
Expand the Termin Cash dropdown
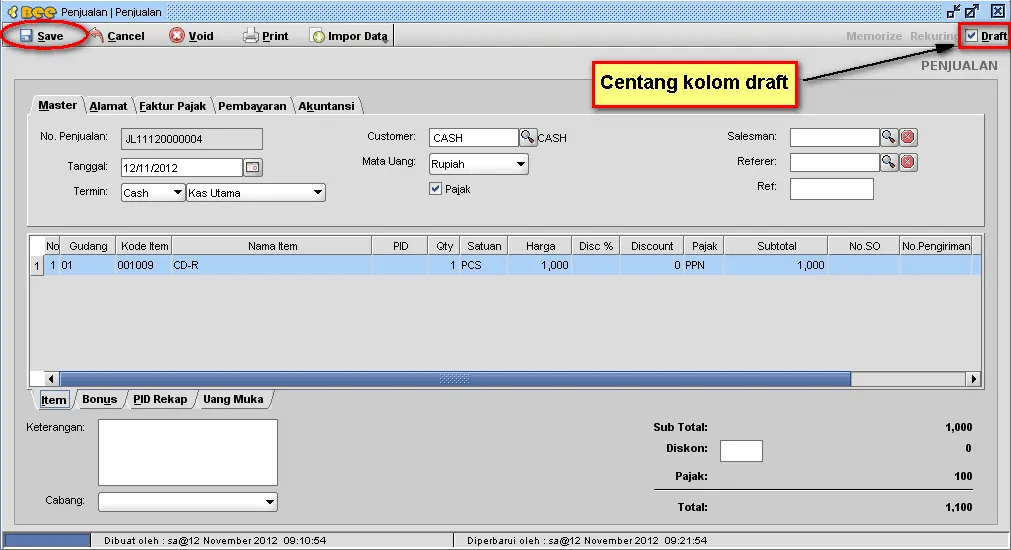tap(177, 192)
